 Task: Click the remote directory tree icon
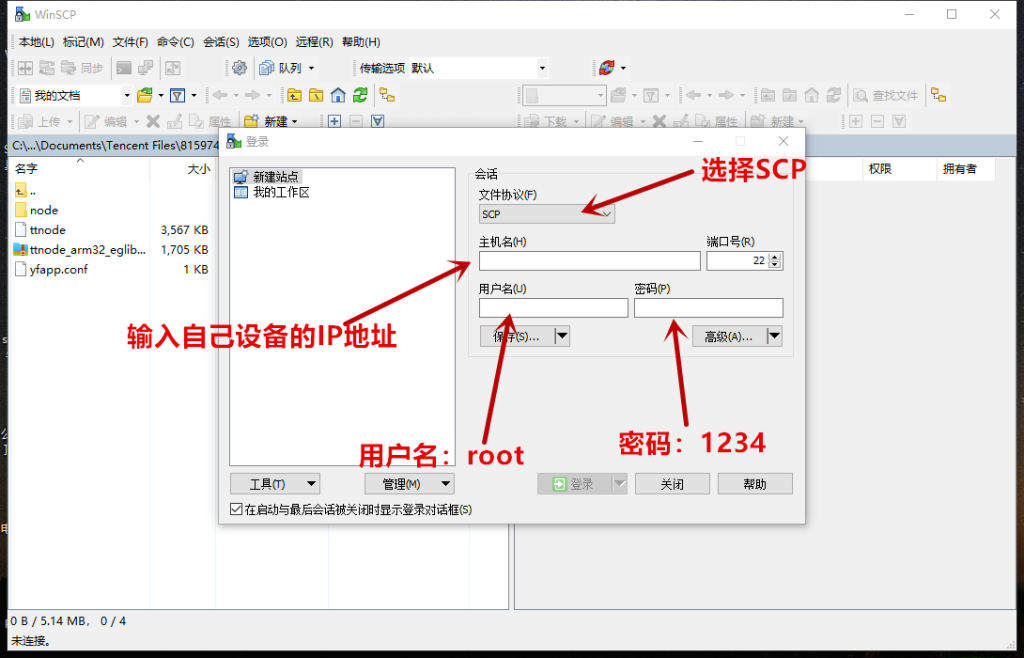coord(938,95)
